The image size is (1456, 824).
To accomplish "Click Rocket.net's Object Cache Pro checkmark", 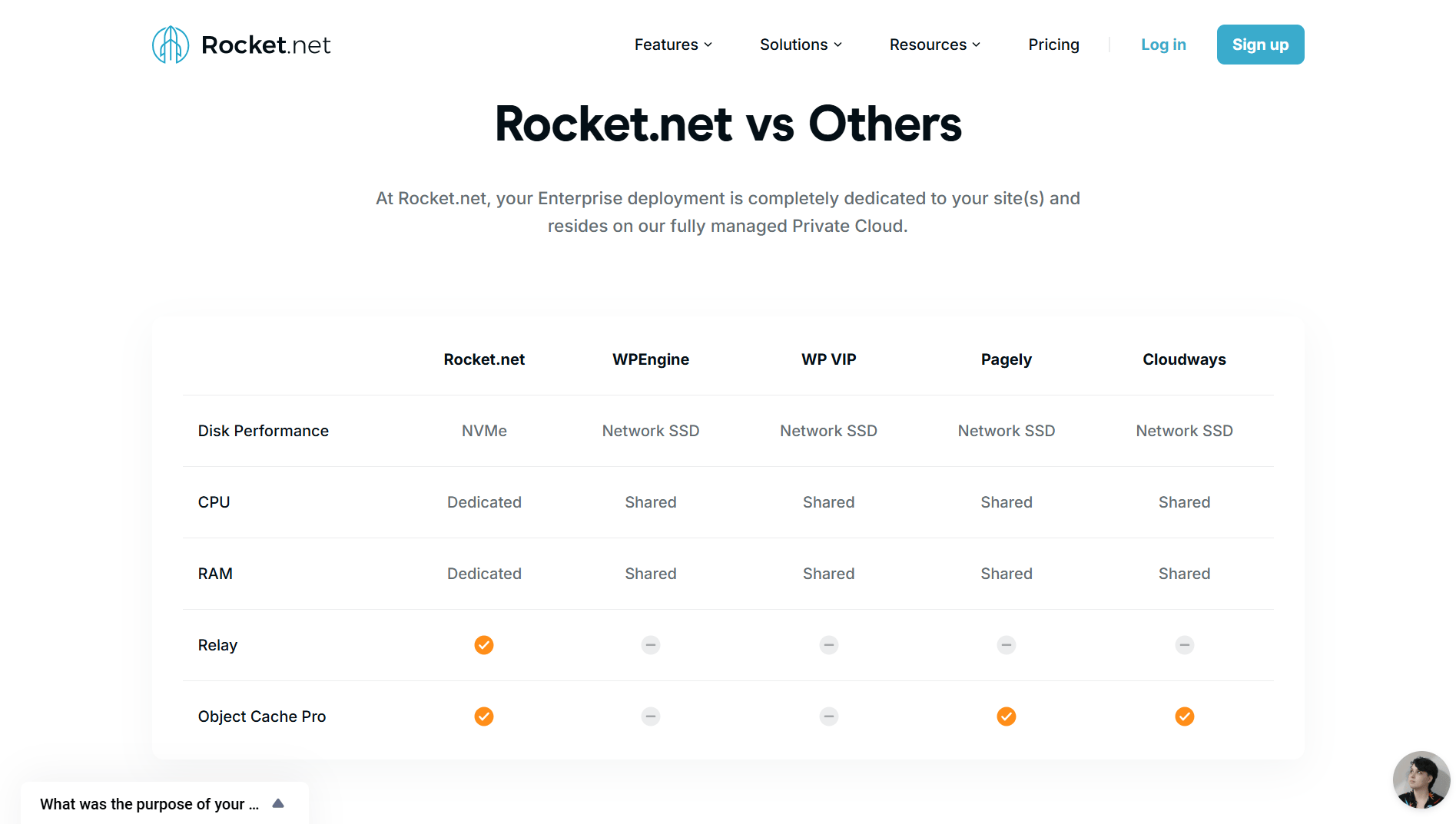I will (x=484, y=716).
